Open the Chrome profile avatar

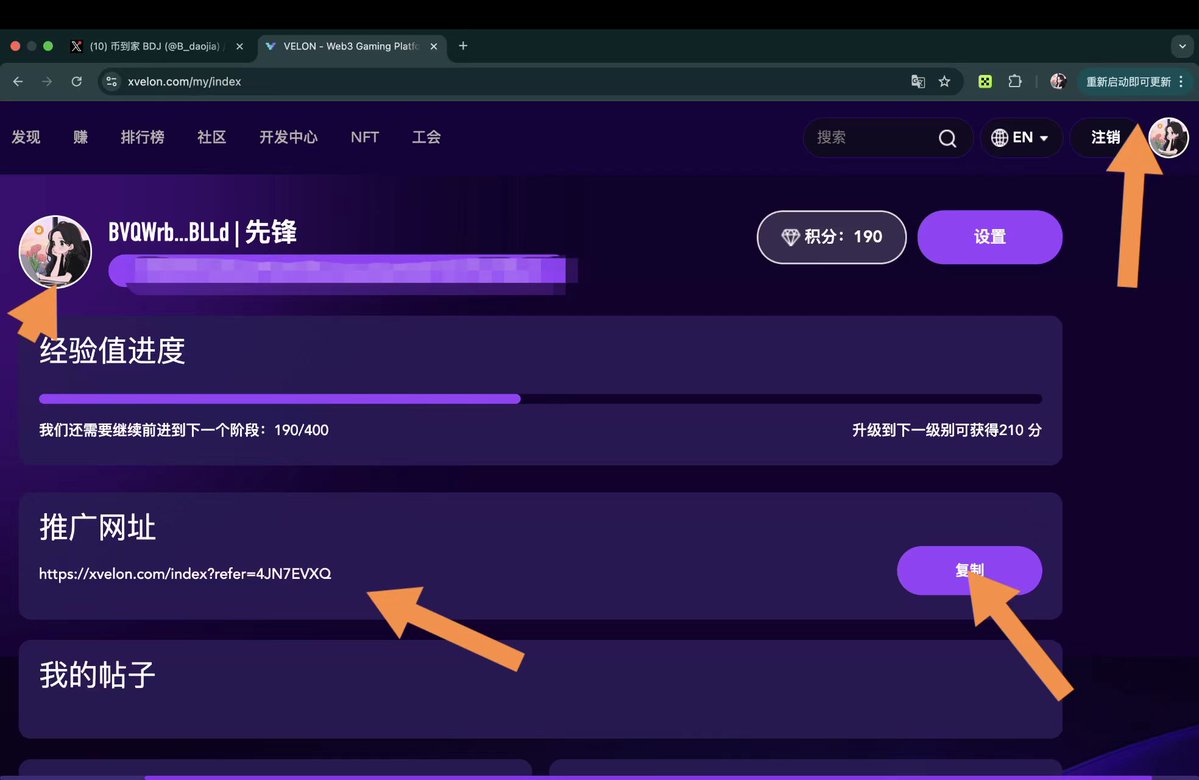point(1058,81)
